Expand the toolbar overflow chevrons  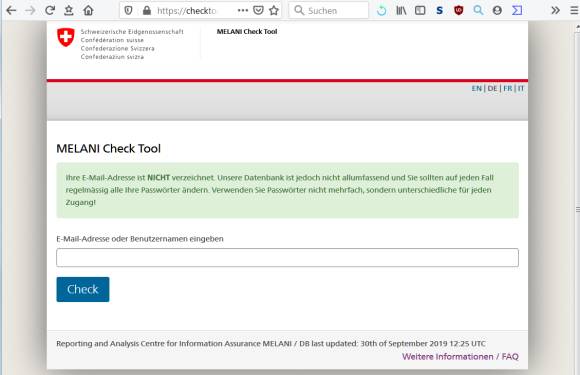[555, 10]
